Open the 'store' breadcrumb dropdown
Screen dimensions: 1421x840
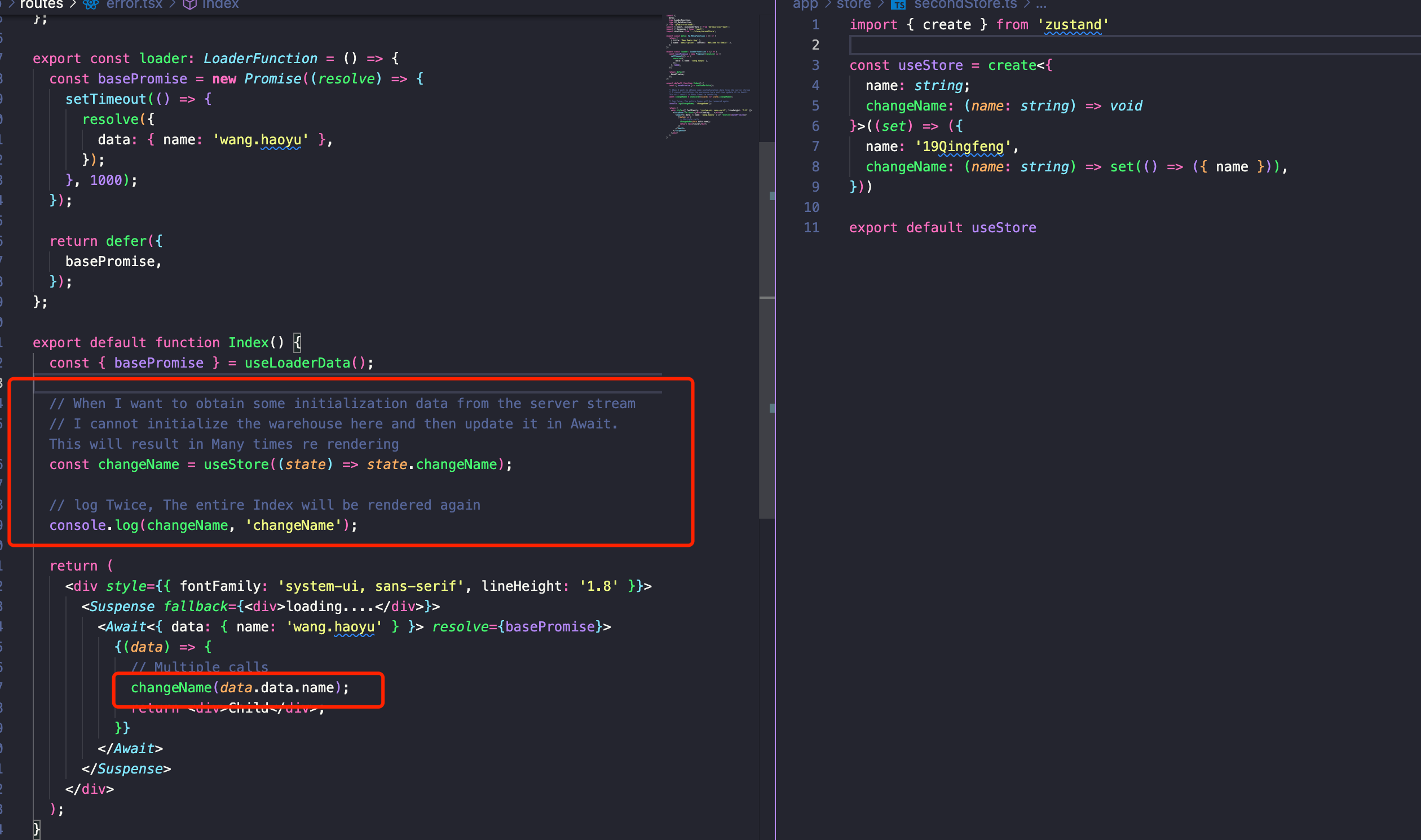pyautogui.click(x=854, y=5)
